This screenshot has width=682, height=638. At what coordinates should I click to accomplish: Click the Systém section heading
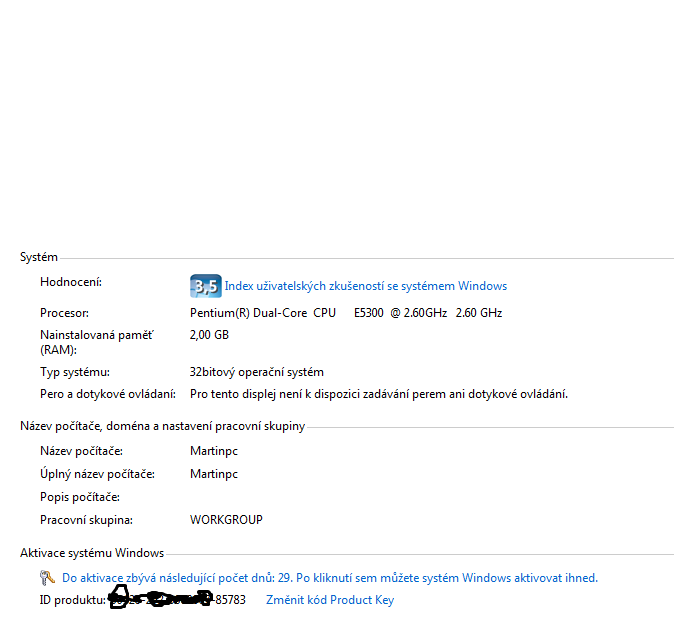click(x=39, y=257)
